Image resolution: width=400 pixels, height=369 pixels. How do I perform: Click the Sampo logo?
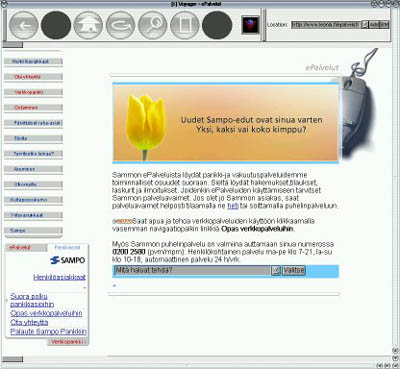coord(68,260)
